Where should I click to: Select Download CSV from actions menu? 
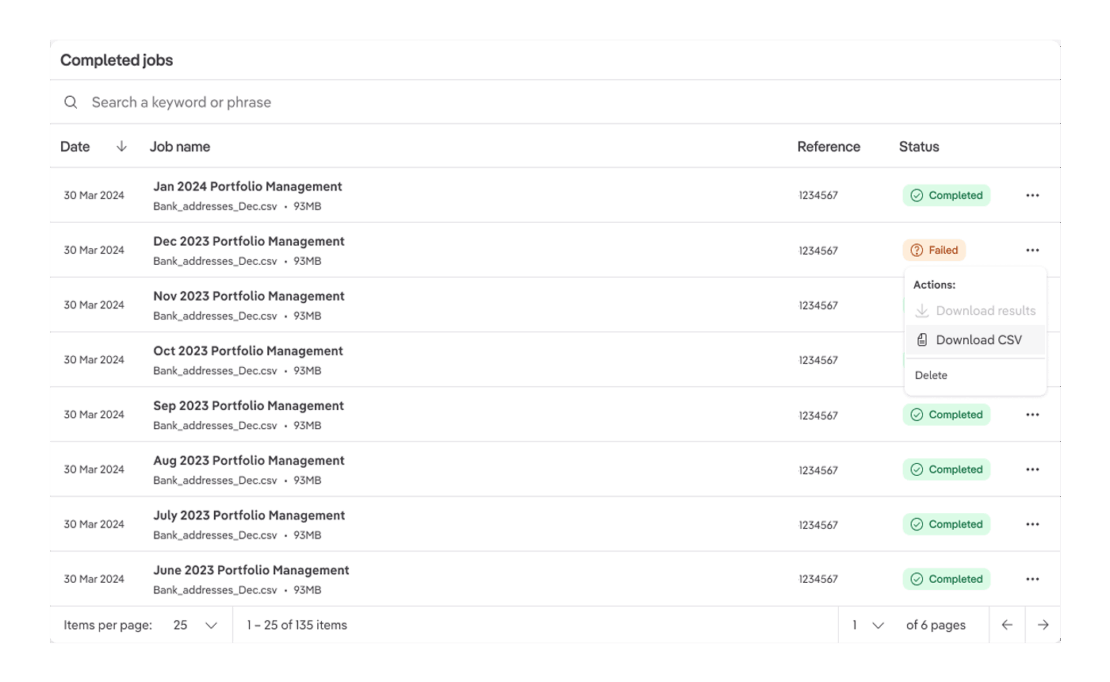976,340
